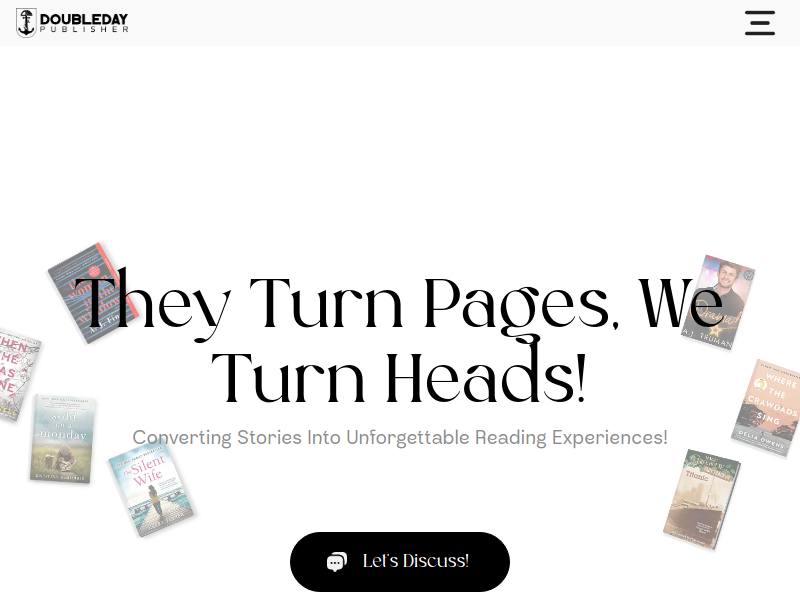Open the Titanic book cover
Viewport: 800px width, 600px height.
coord(702,499)
